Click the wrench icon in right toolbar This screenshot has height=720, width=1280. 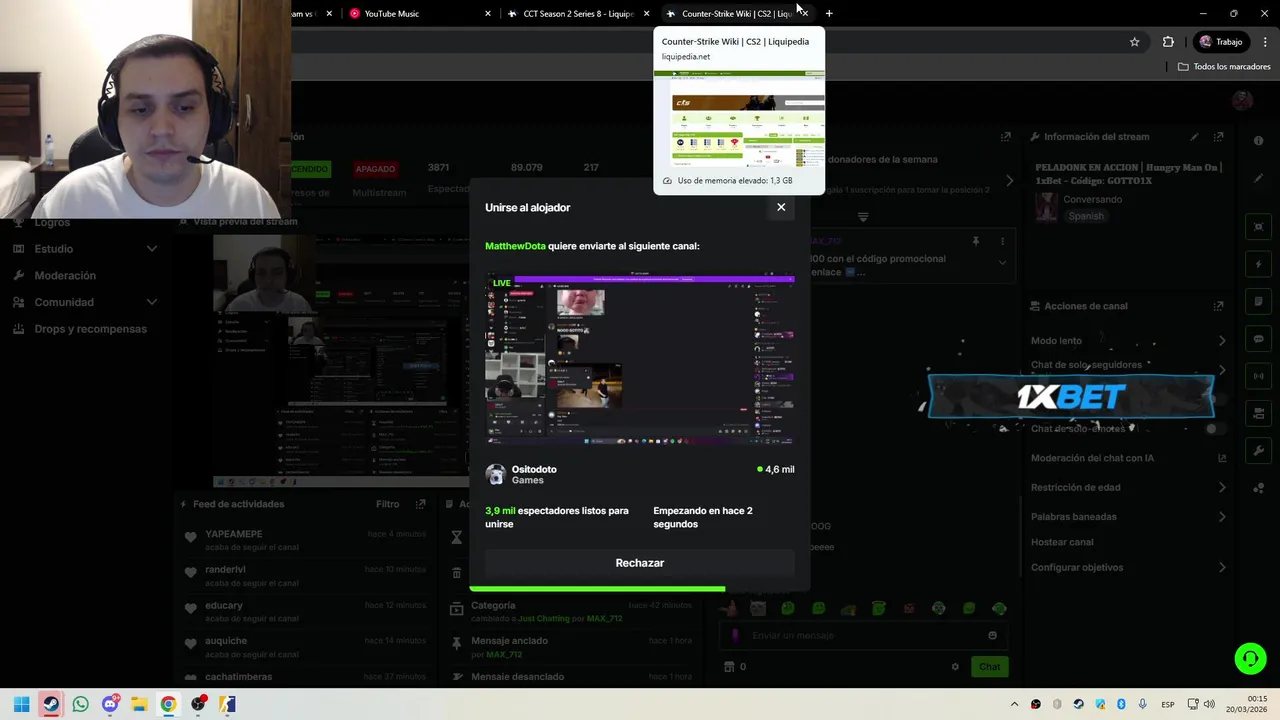[x=1258, y=451]
